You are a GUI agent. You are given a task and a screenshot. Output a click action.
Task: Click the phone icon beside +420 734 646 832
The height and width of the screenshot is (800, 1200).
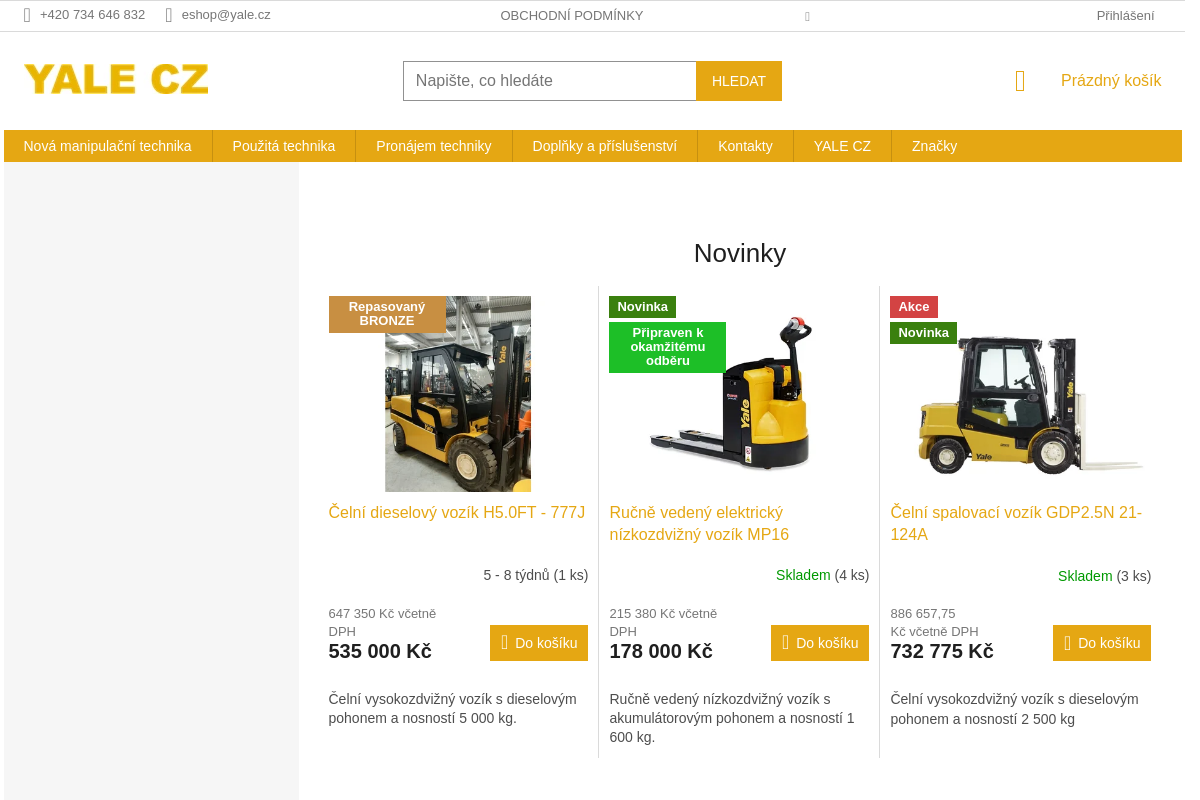[x=27, y=15]
